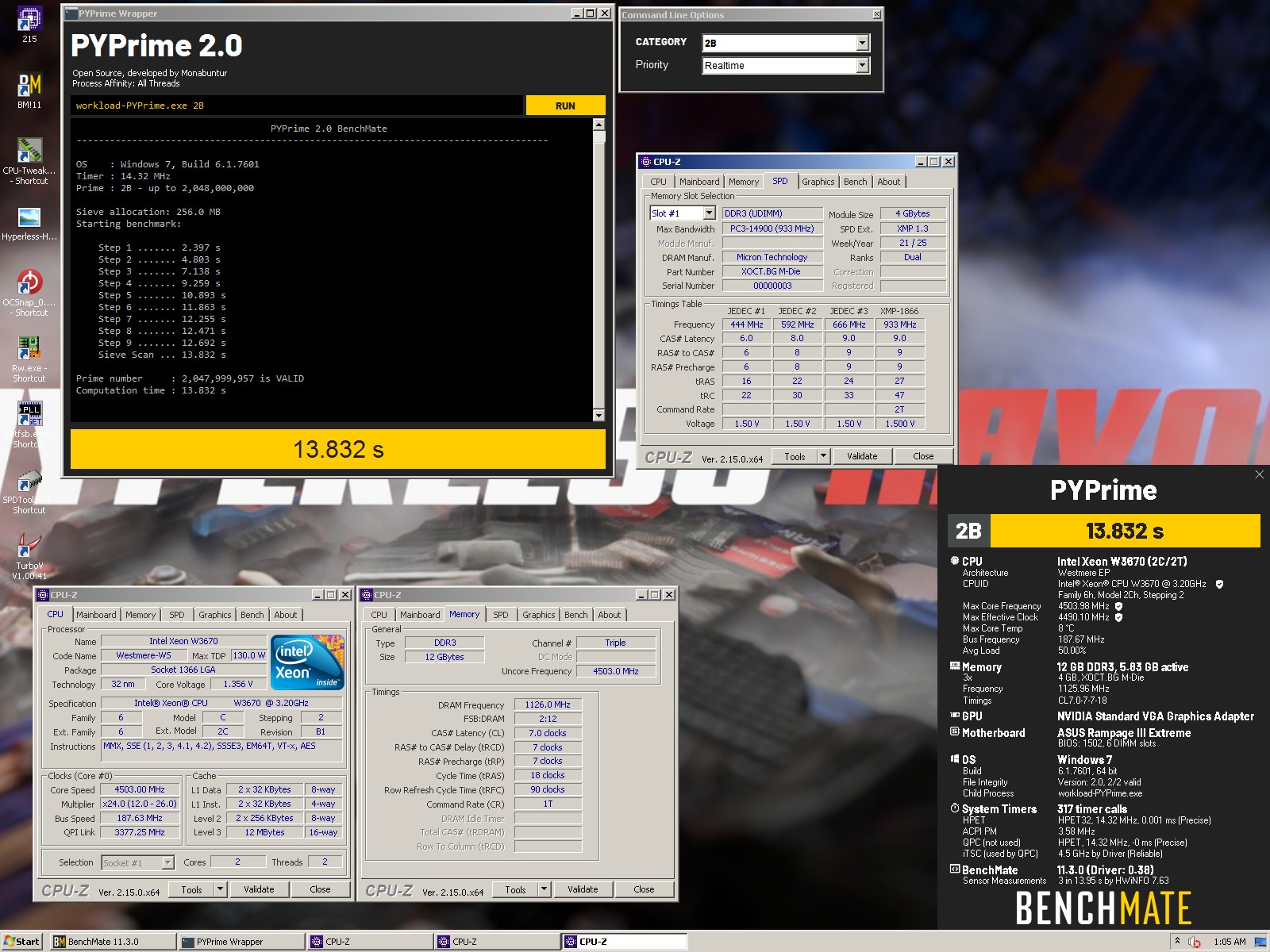This screenshot has height=952, width=1270.
Task: Select About tab in SPD CPU-Z window
Action: pos(888,182)
